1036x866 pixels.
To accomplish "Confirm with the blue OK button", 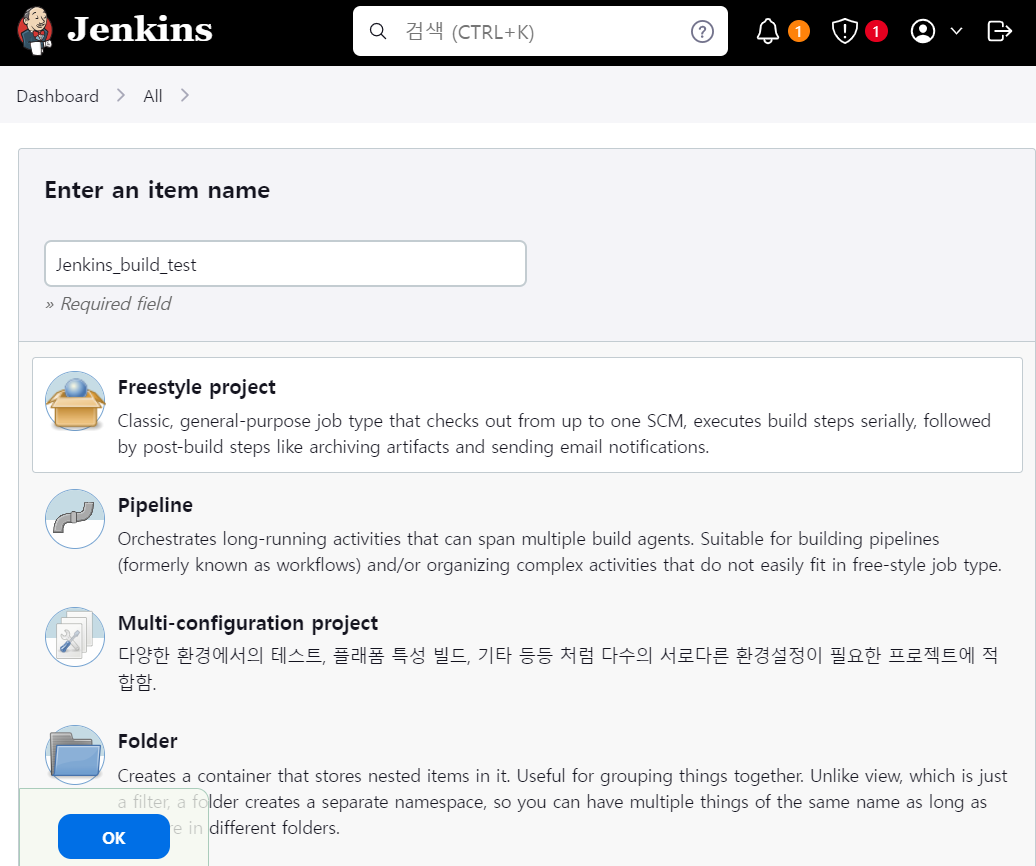I will (x=114, y=837).
